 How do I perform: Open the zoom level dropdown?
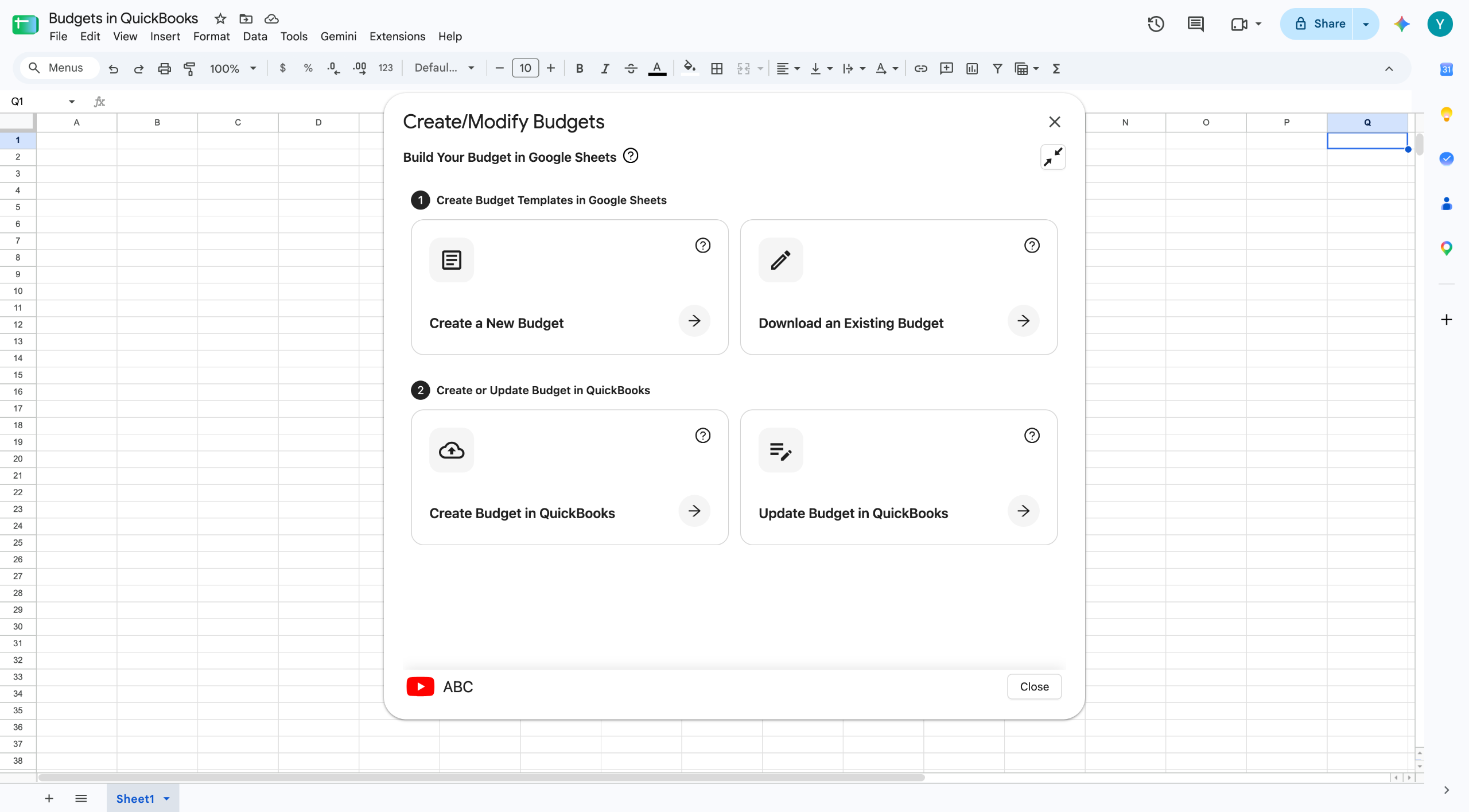click(233, 68)
